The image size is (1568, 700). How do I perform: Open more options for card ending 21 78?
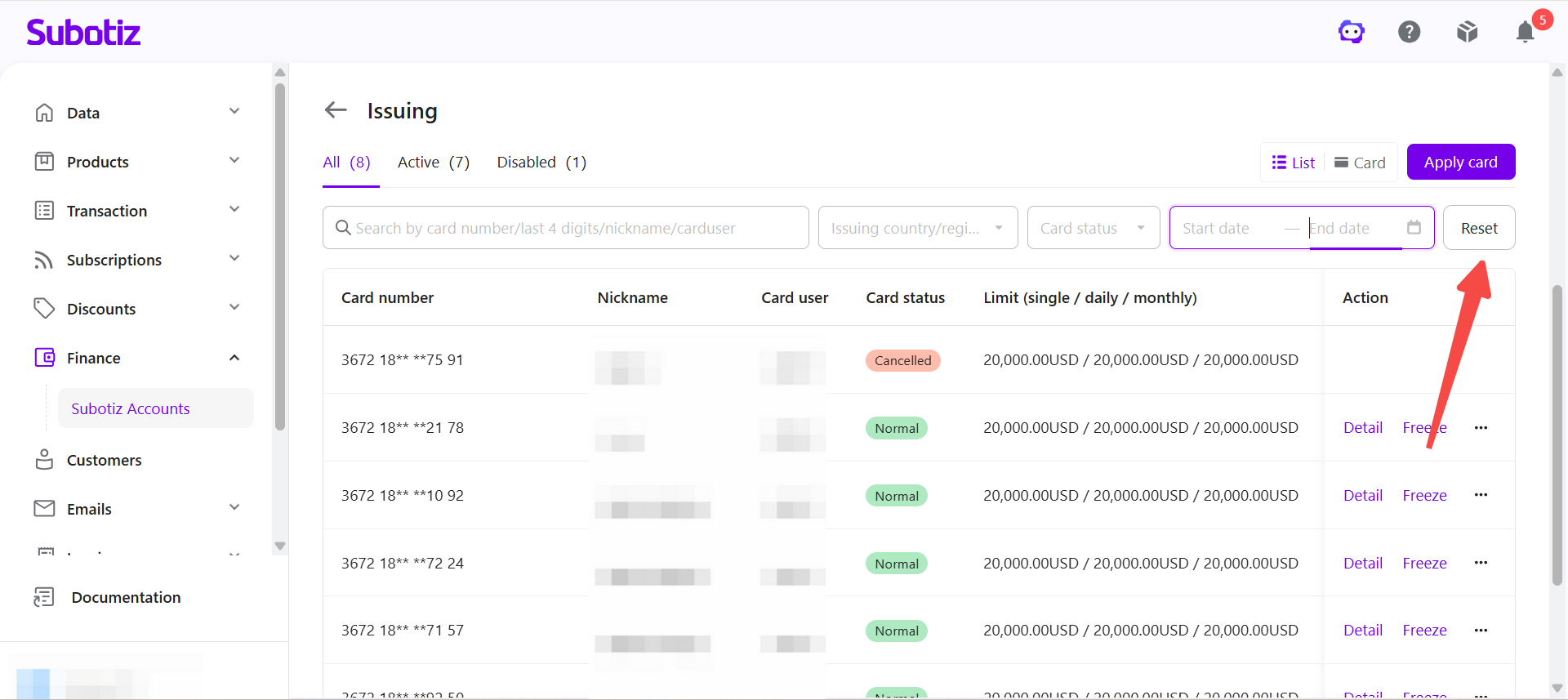[1481, 427]
